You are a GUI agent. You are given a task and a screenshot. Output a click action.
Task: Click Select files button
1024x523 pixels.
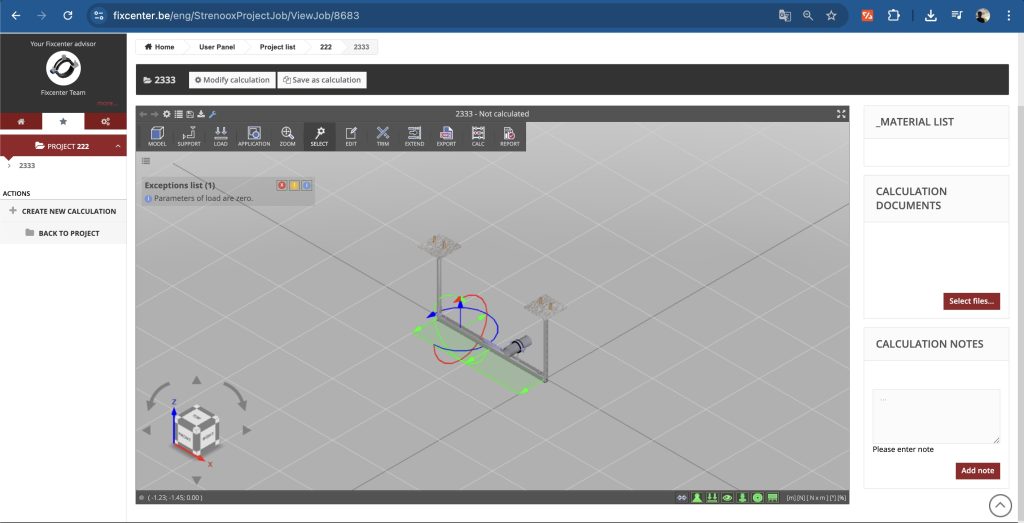point(971,301)
